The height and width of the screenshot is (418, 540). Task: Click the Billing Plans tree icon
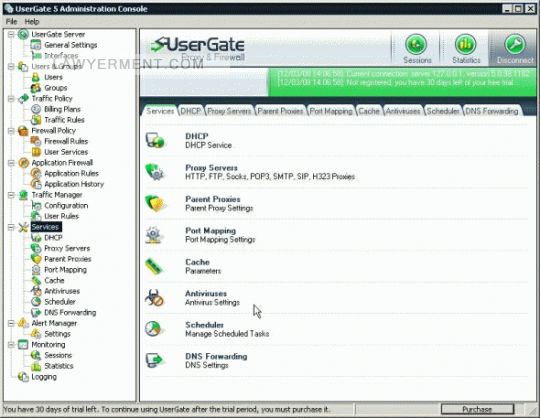click(x=36, y=109)
